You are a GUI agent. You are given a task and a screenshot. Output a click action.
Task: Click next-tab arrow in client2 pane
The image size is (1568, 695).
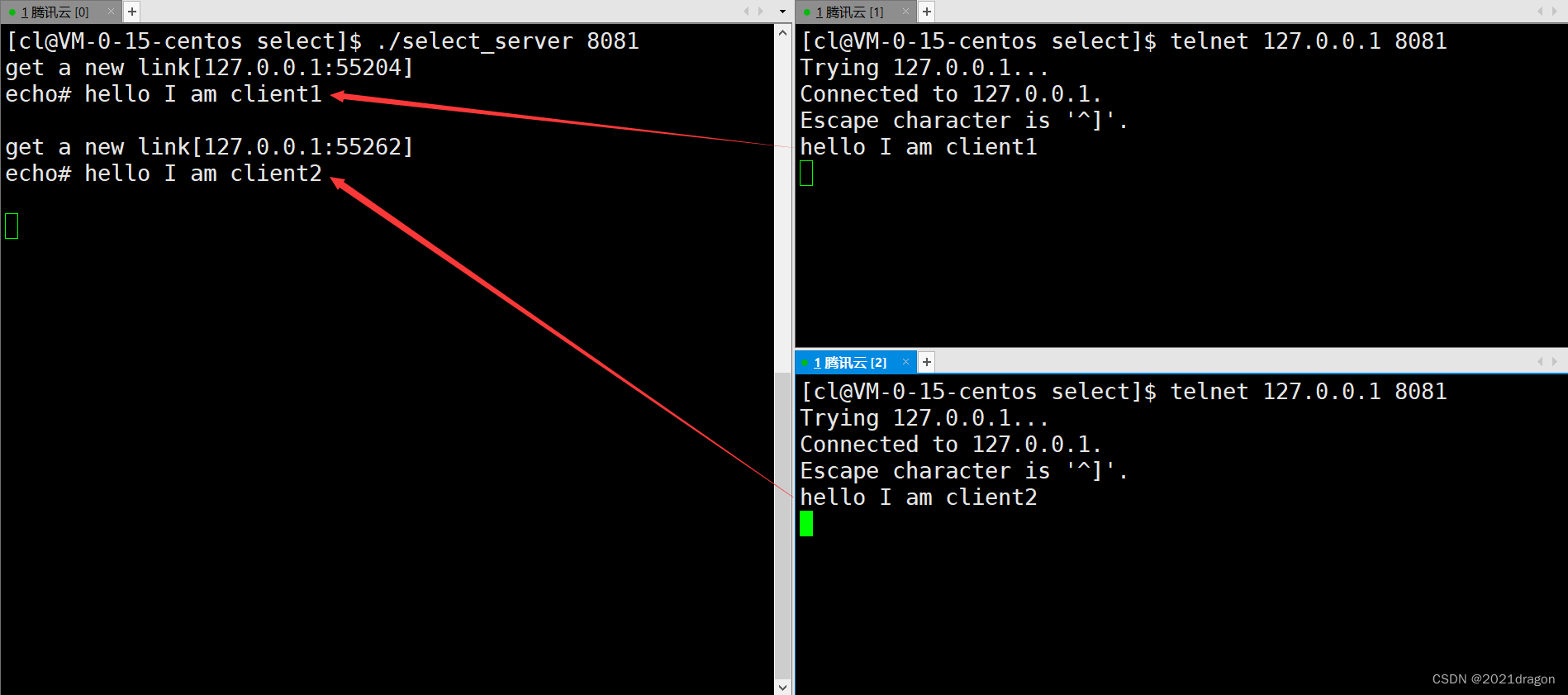[1555, 362]
